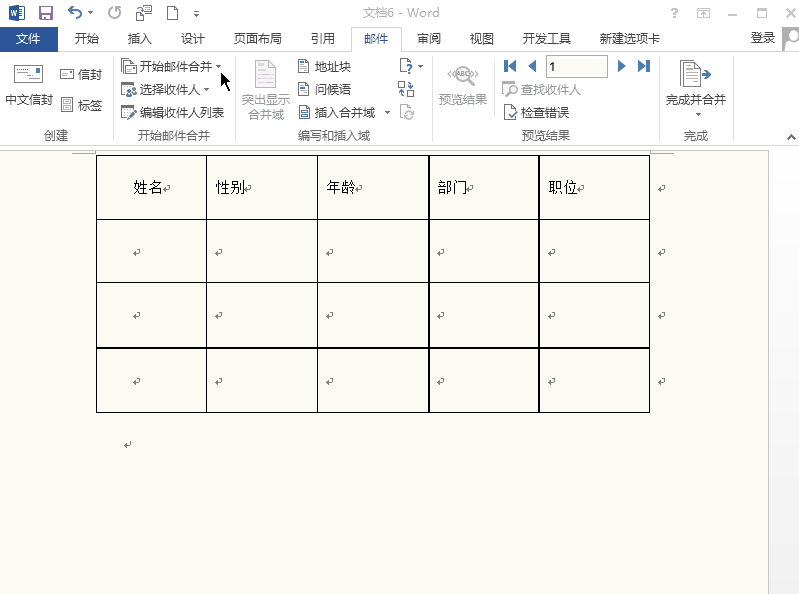
Task: Click the 登录 sign-in link
Action: [x=762, y=38]
